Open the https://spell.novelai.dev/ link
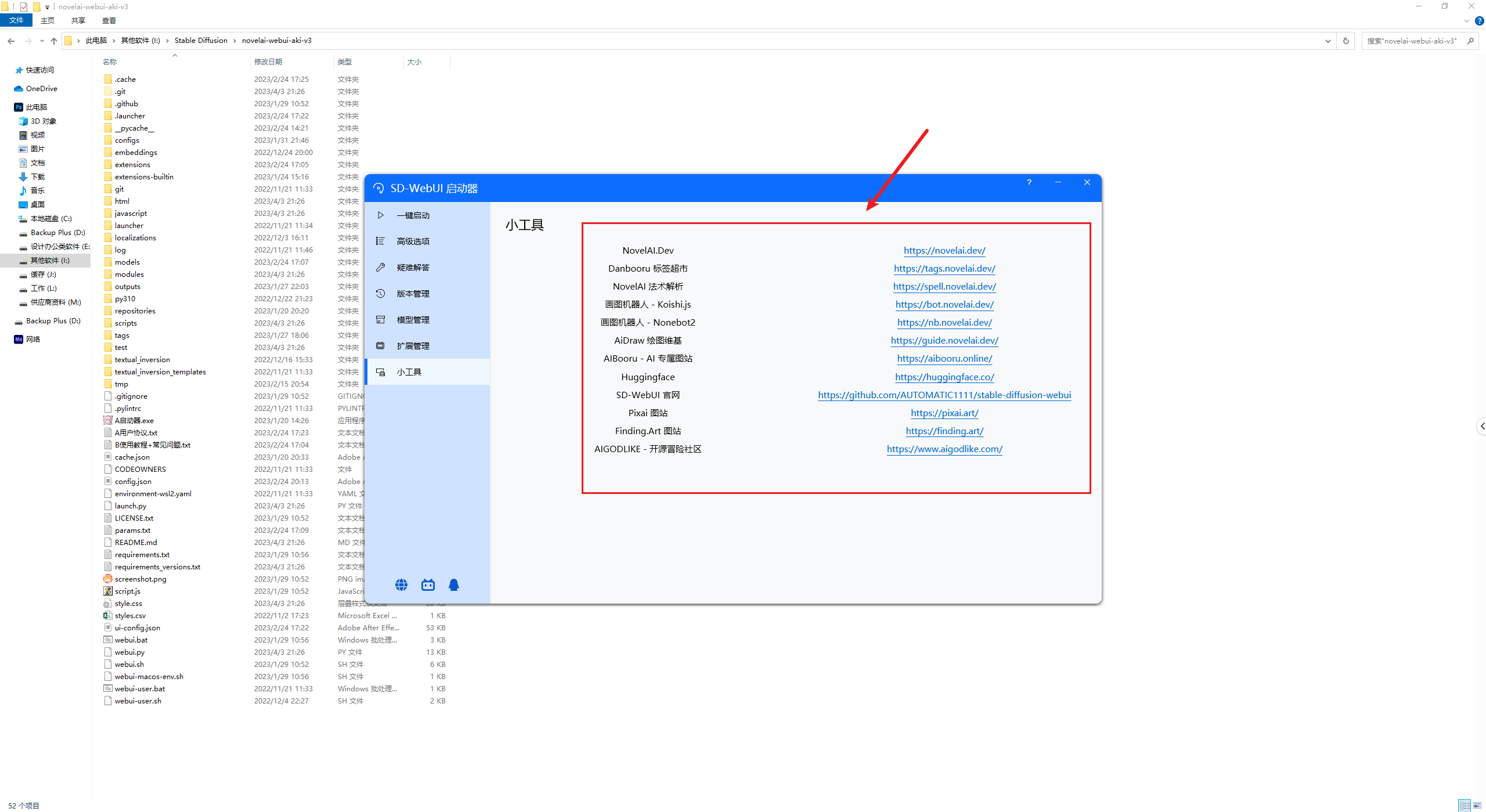This screenshot has height=812, width=1486. pos(944,286)
